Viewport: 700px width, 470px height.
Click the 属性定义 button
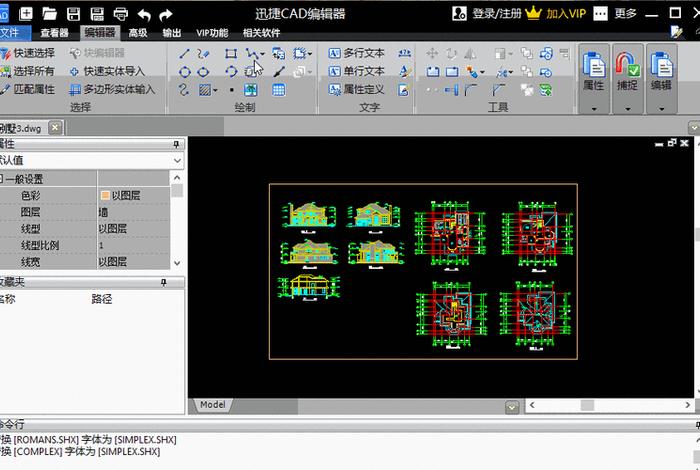pyautogui.click(x=356, y=90)
